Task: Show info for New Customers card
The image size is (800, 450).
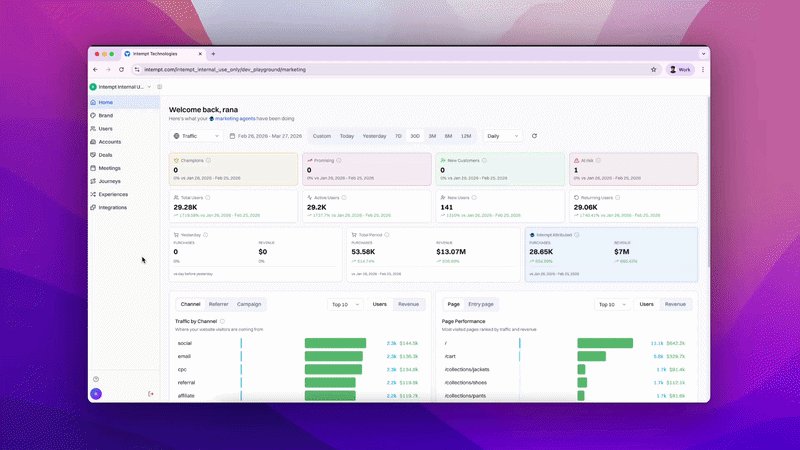Action: click(x=484, y=160)
